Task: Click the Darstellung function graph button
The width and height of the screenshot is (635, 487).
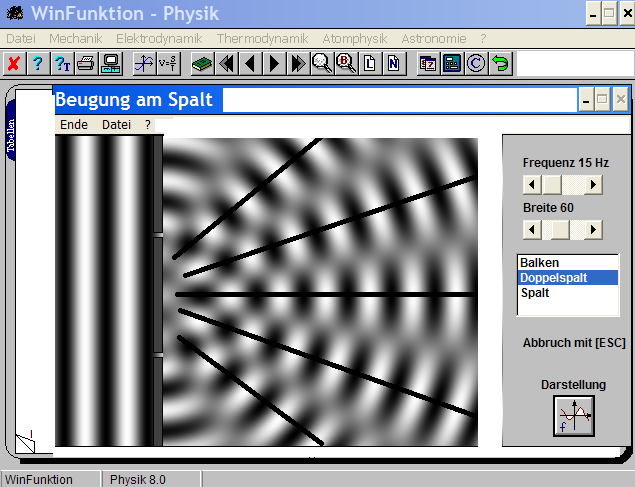Action: click(574, 416)
